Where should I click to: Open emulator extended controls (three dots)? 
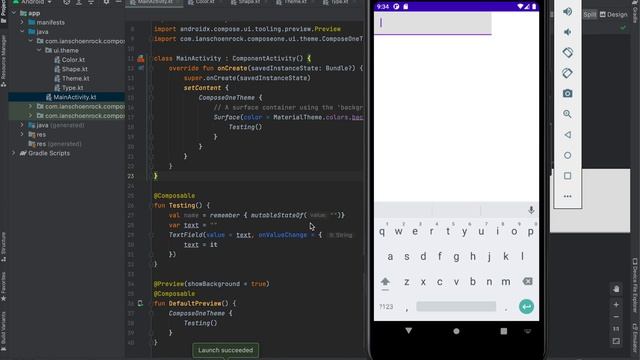click(567, 196)
